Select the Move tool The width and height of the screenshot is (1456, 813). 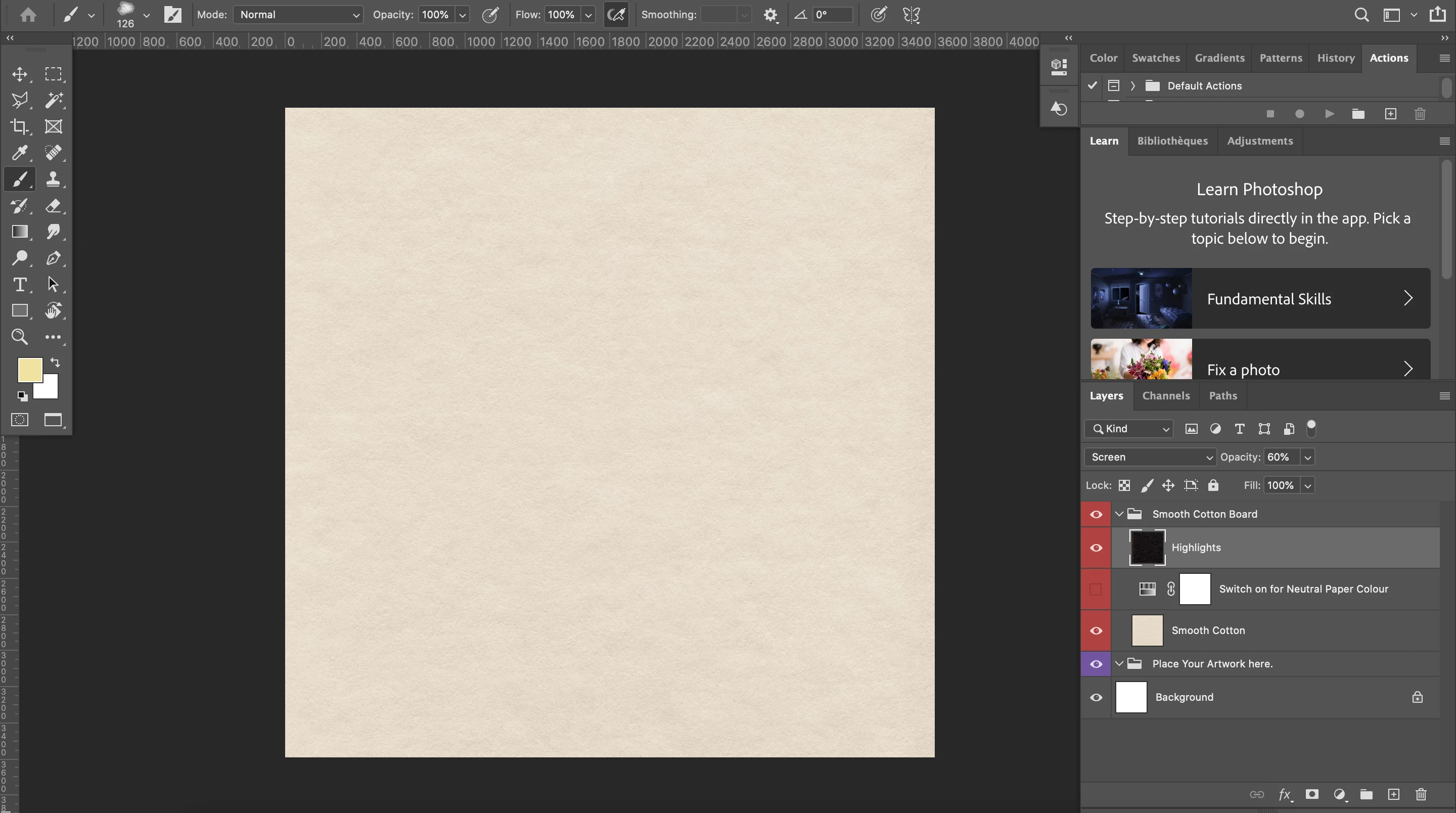tap(20, 74)
